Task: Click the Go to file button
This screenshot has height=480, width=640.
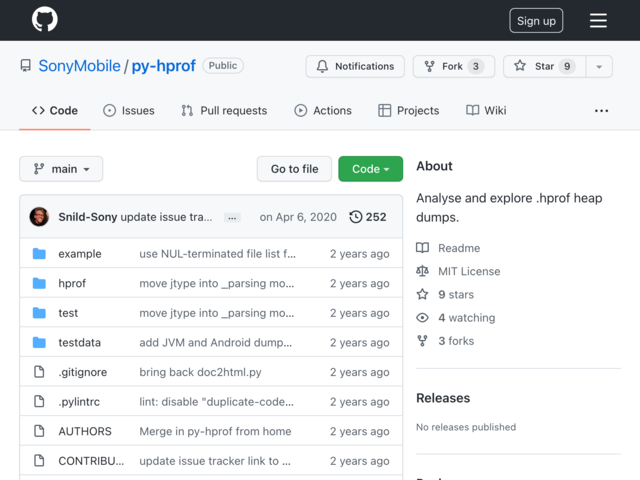Action: click(294, 169)
